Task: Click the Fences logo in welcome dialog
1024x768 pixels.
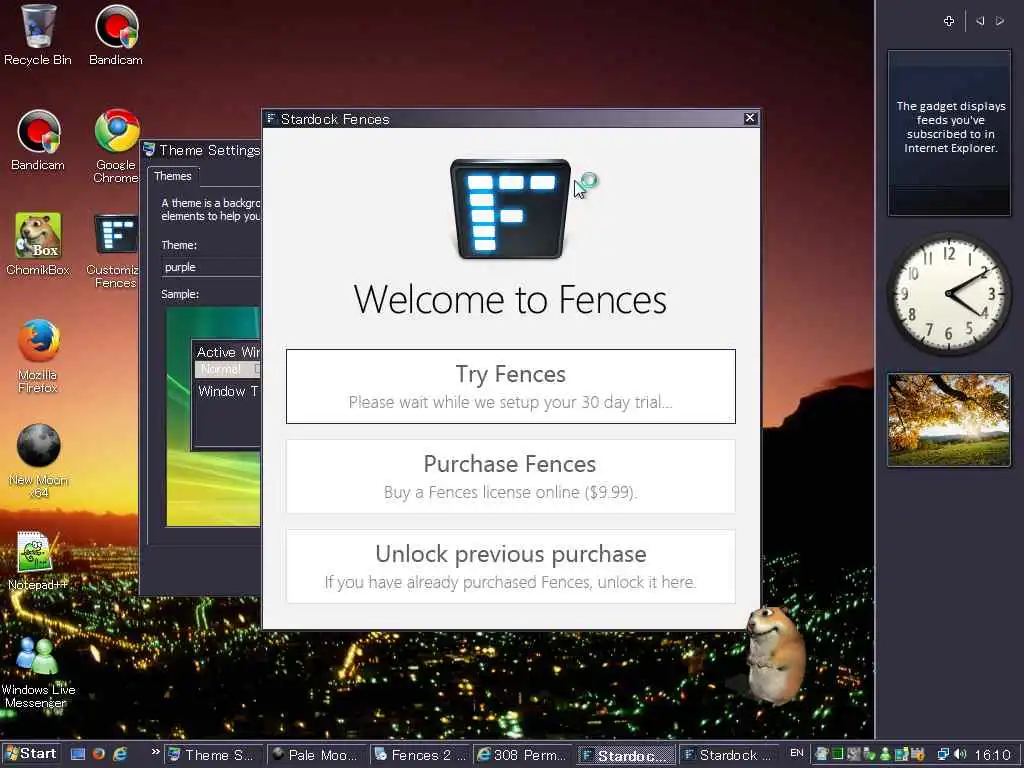Action: (510, 209)
